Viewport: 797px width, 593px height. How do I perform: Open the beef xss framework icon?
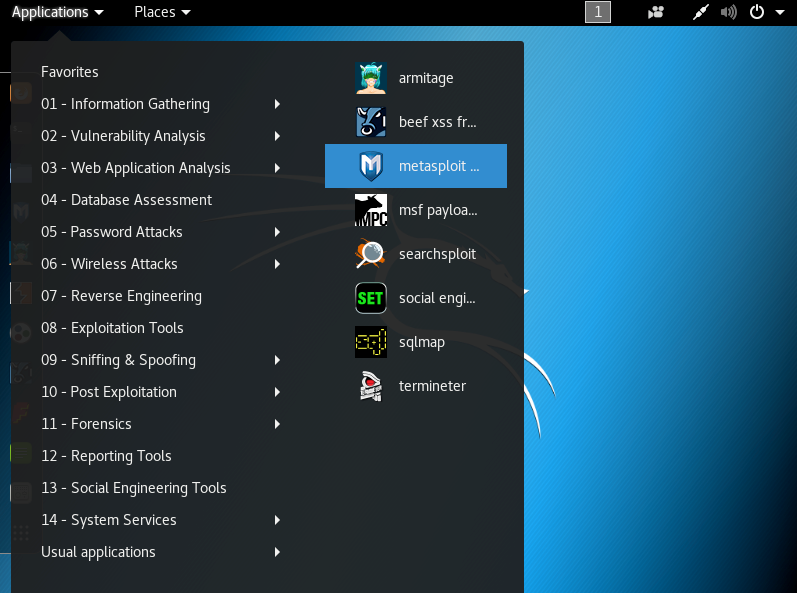[371, 122]
